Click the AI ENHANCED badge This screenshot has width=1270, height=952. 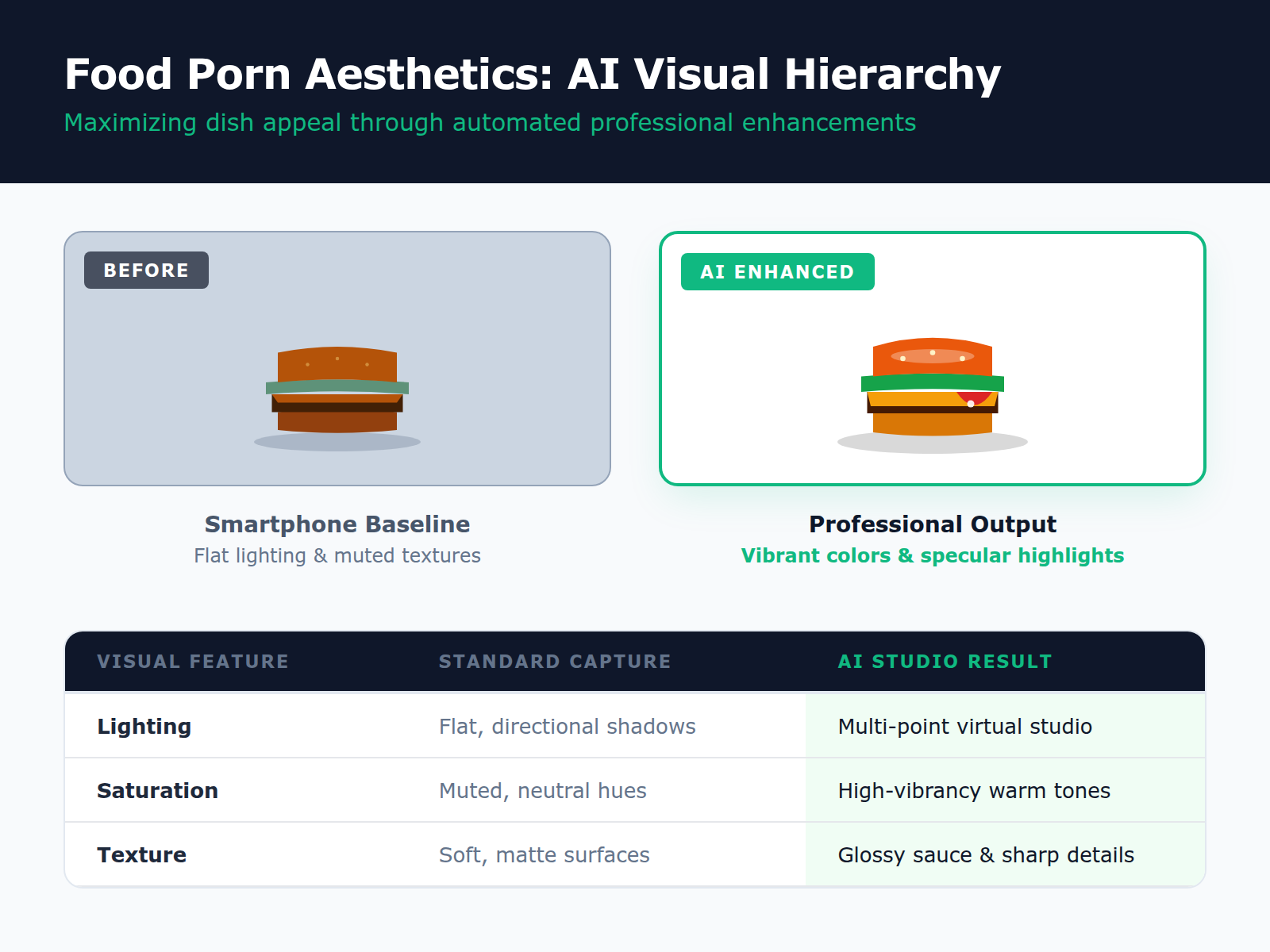click(777, 271)
